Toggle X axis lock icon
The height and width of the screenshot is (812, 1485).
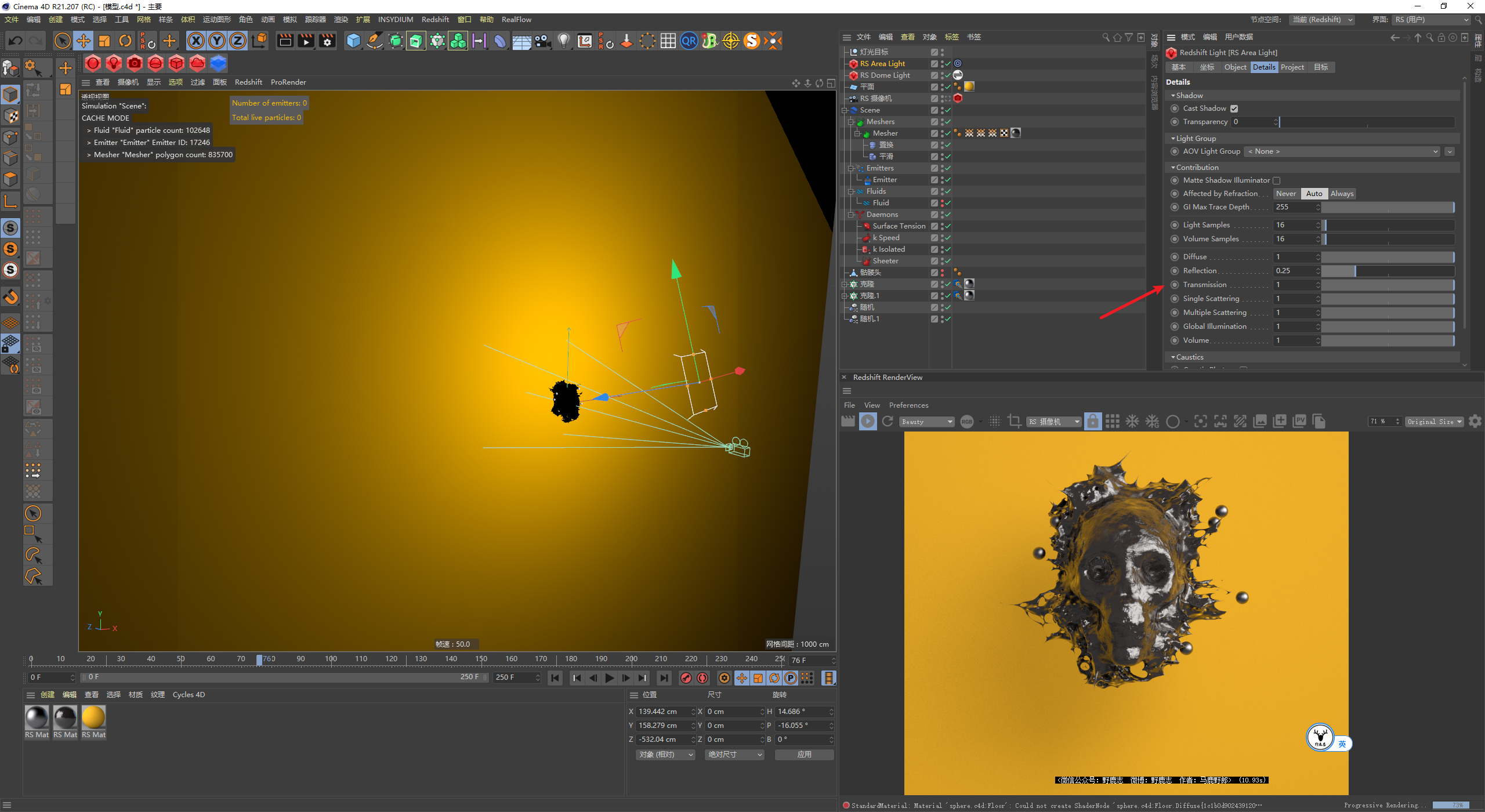(196, 41)
